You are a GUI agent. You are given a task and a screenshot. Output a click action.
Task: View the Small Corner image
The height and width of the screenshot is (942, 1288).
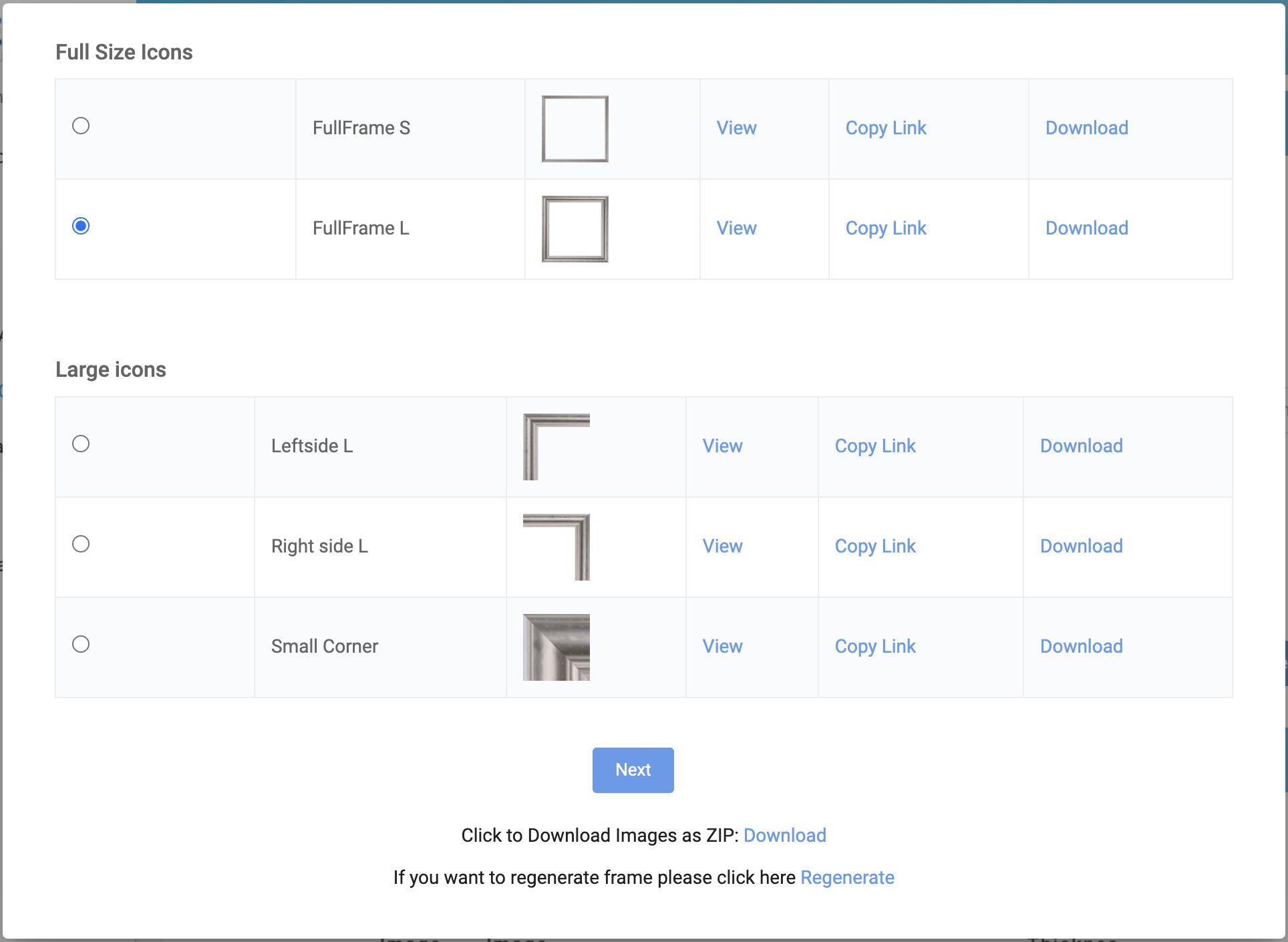click(x=723, y=646)
